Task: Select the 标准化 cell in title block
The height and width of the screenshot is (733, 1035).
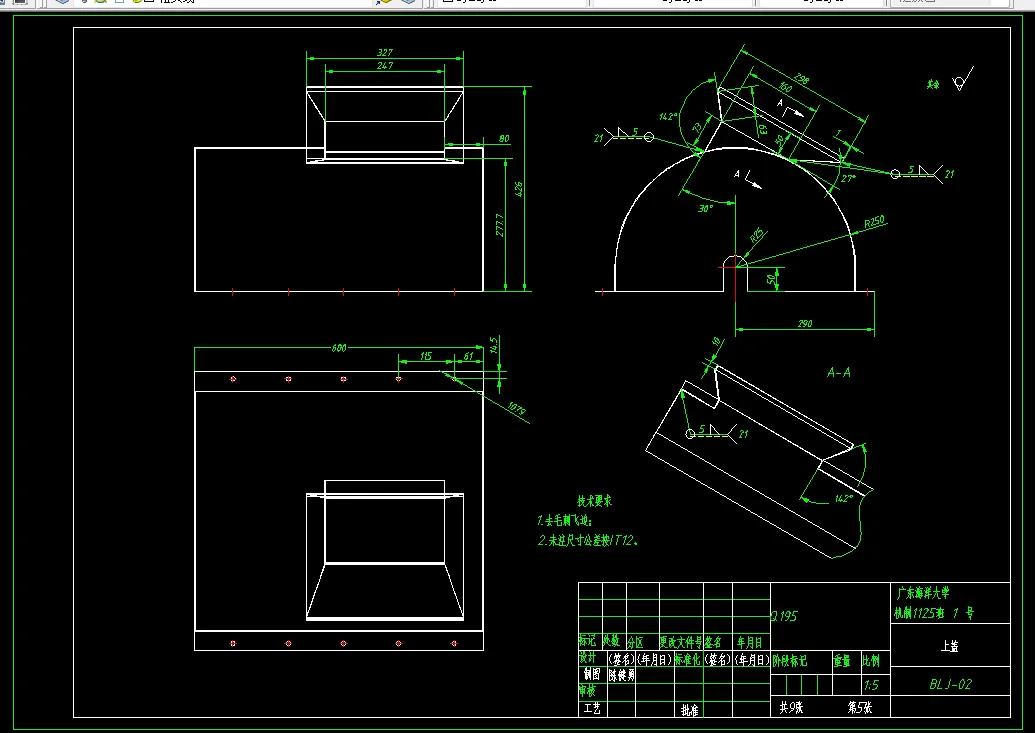Action: pyautogui.click(x=687, y=659)
